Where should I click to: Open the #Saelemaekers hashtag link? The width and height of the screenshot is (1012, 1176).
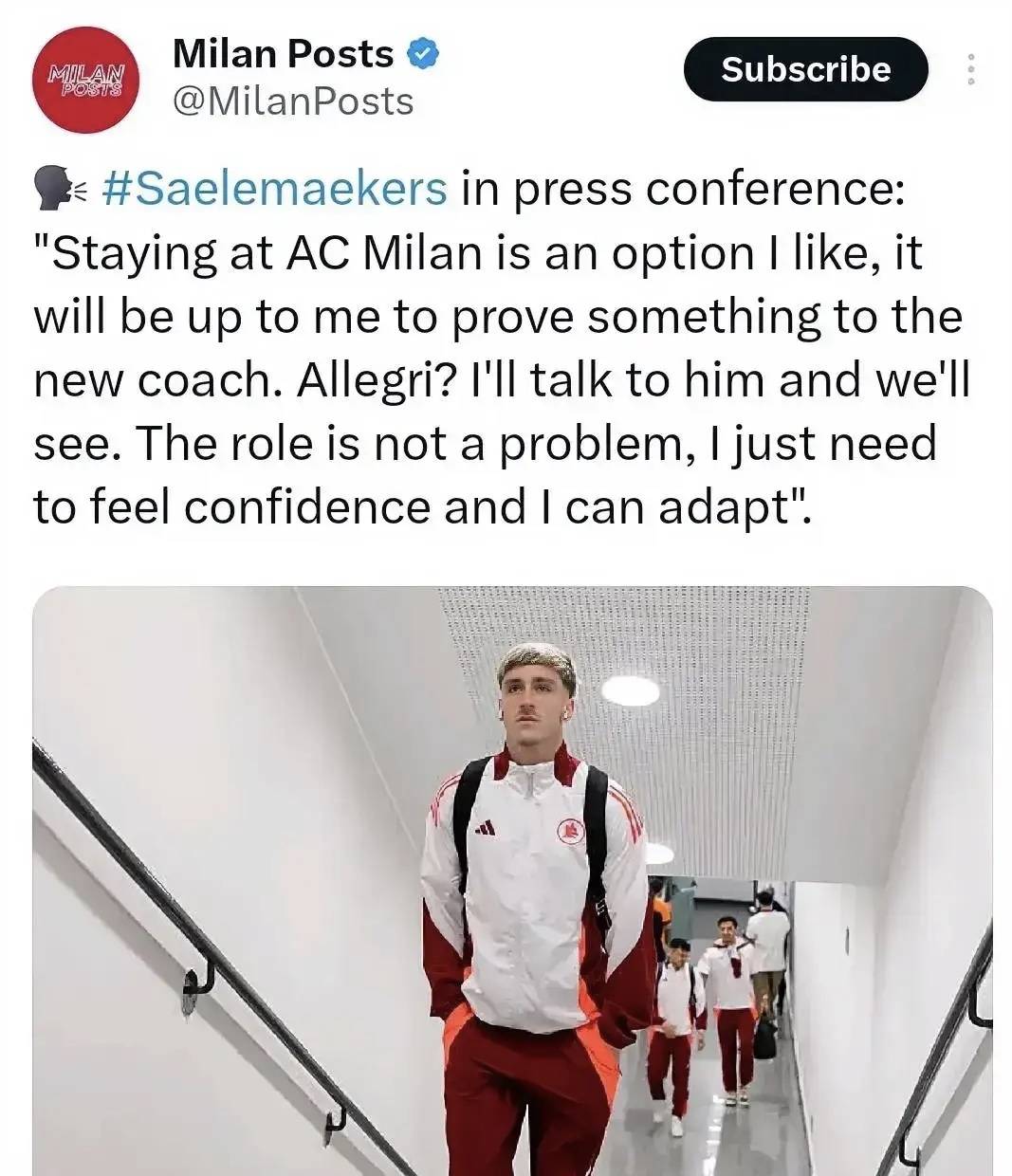pyautogui.click(x=272, y=189)
